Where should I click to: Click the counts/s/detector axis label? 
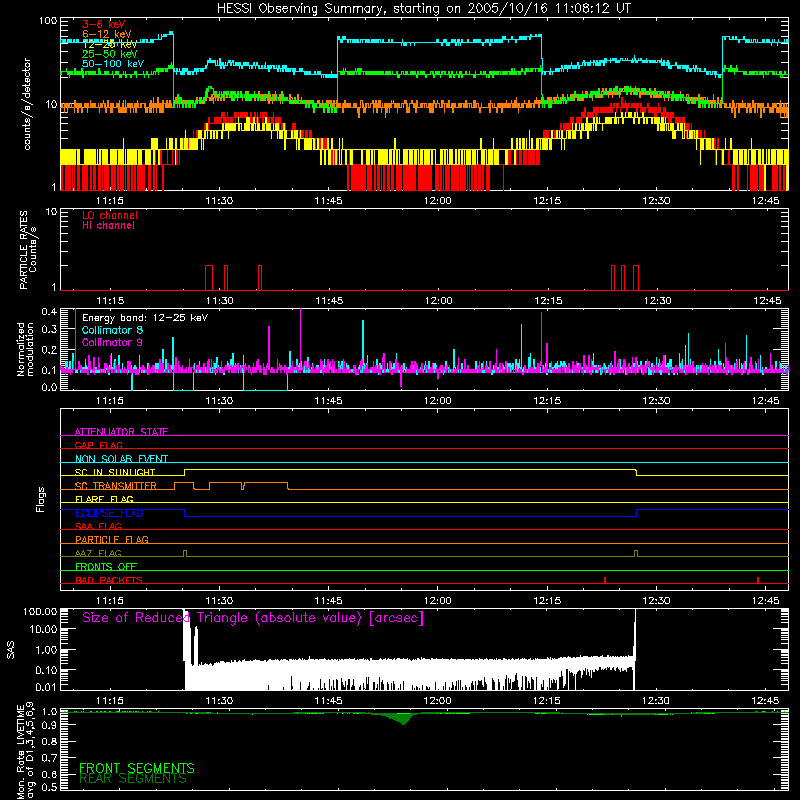pyautogui.click(x=27, y=104)
